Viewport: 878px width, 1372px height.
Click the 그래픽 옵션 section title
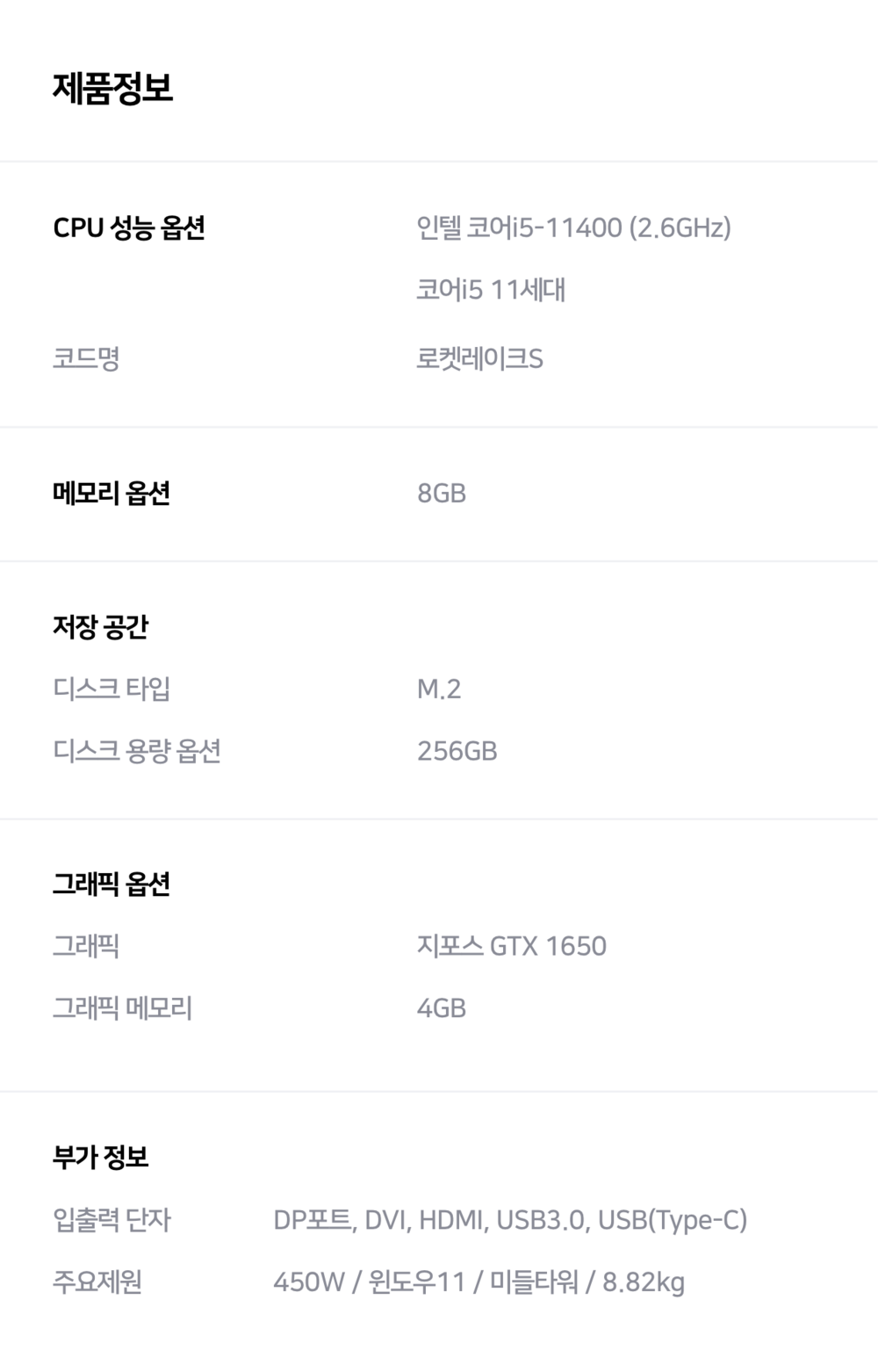click(112, 885)
